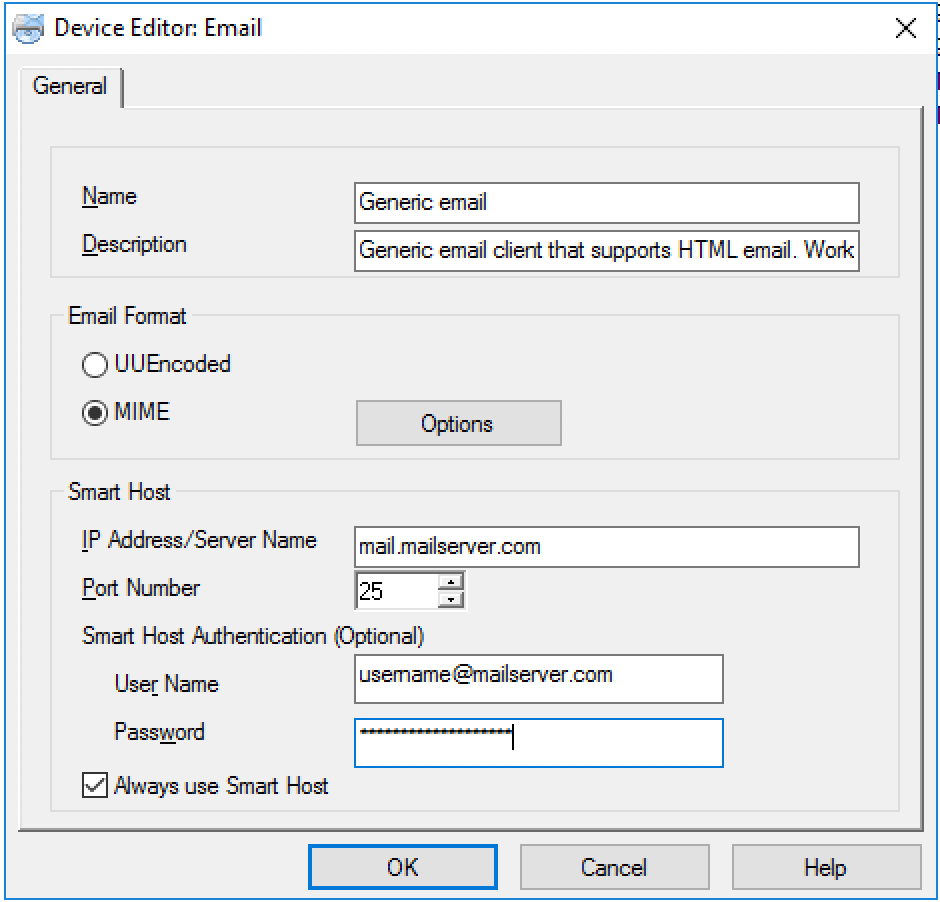940x902 pixels.
Task: Click the Name field containing Generic email
Action: [x=606, y=202]
